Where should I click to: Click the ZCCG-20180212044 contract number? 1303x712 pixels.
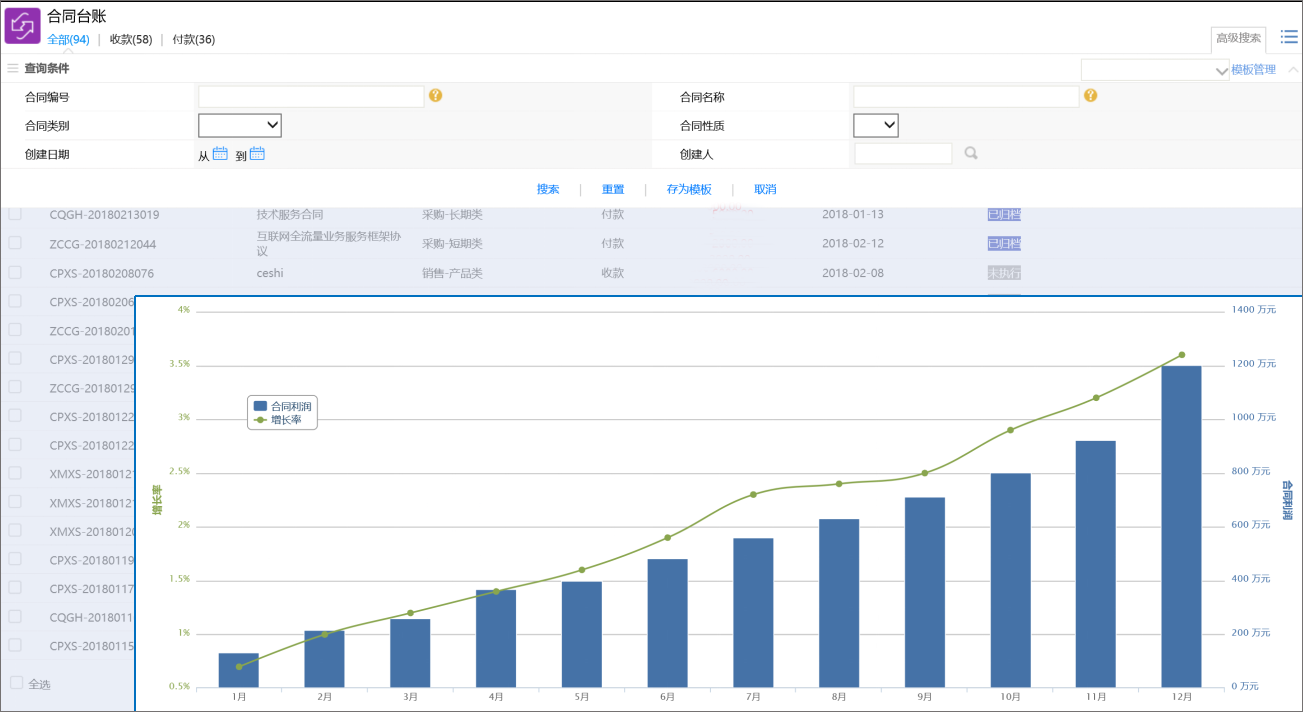tap(103, 244)
